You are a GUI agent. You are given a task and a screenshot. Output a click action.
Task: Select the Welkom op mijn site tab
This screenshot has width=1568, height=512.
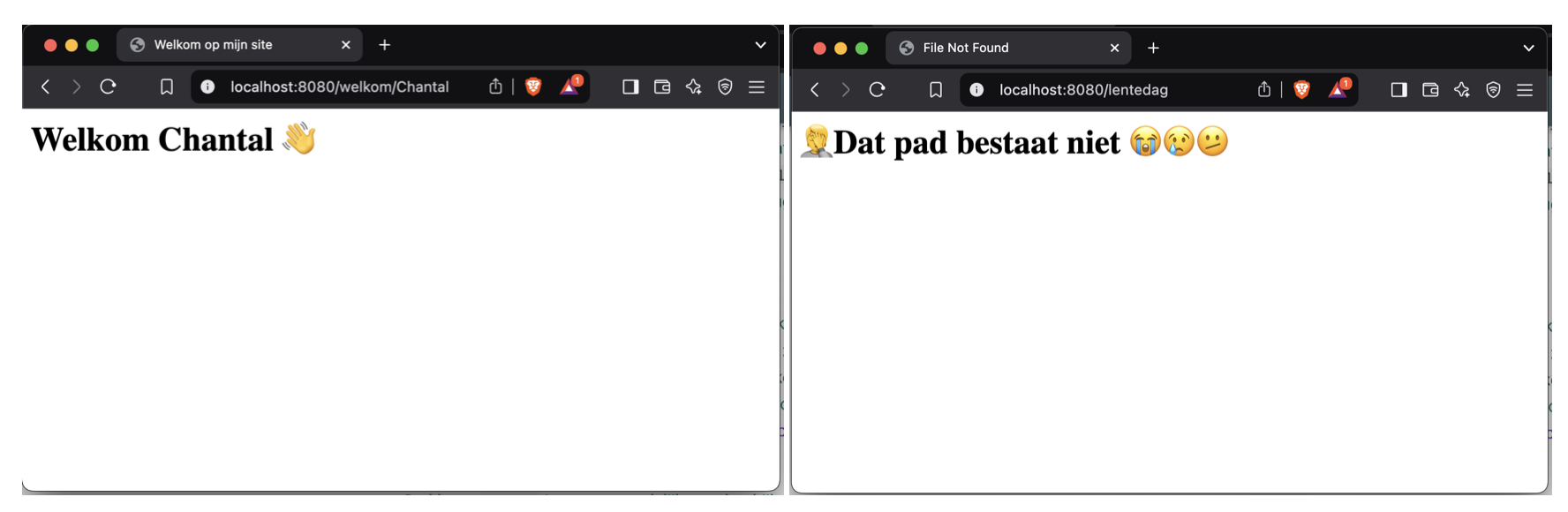point(239,45)
